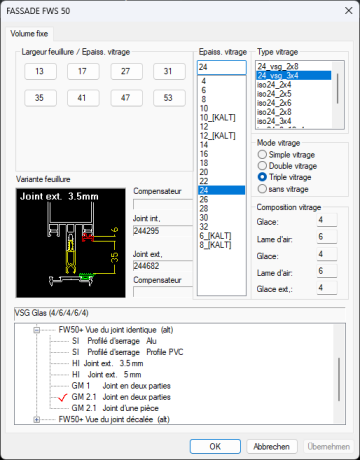The image size is (360, 460).
Task: Collapse FW50+ Vue du joint identique node
Action: pyautogui.click(x=37, y=330)
